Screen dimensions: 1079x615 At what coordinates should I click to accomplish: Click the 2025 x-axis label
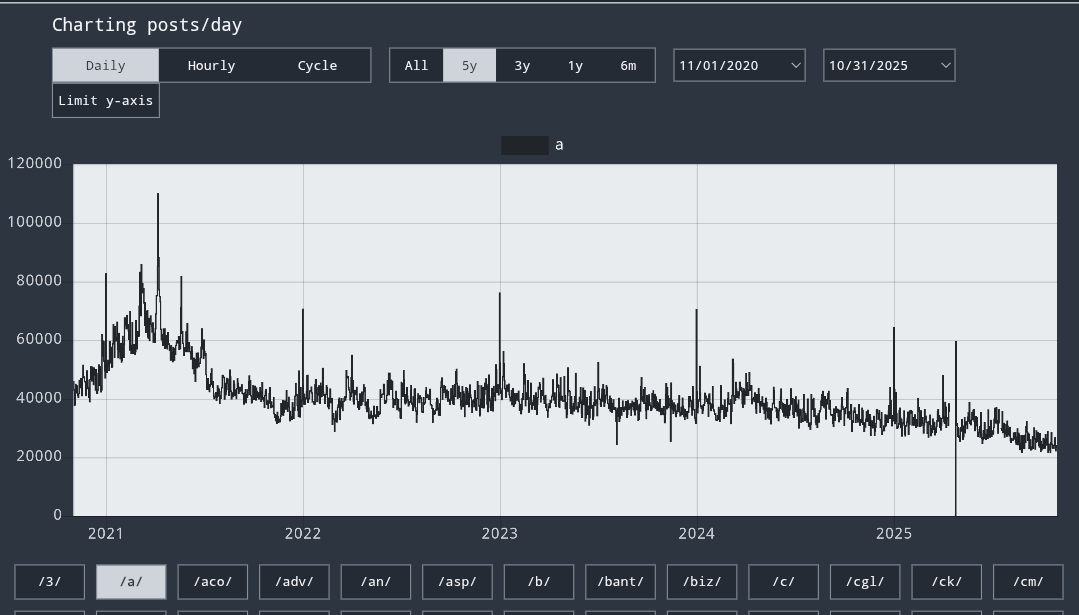[x=894, y=534]
